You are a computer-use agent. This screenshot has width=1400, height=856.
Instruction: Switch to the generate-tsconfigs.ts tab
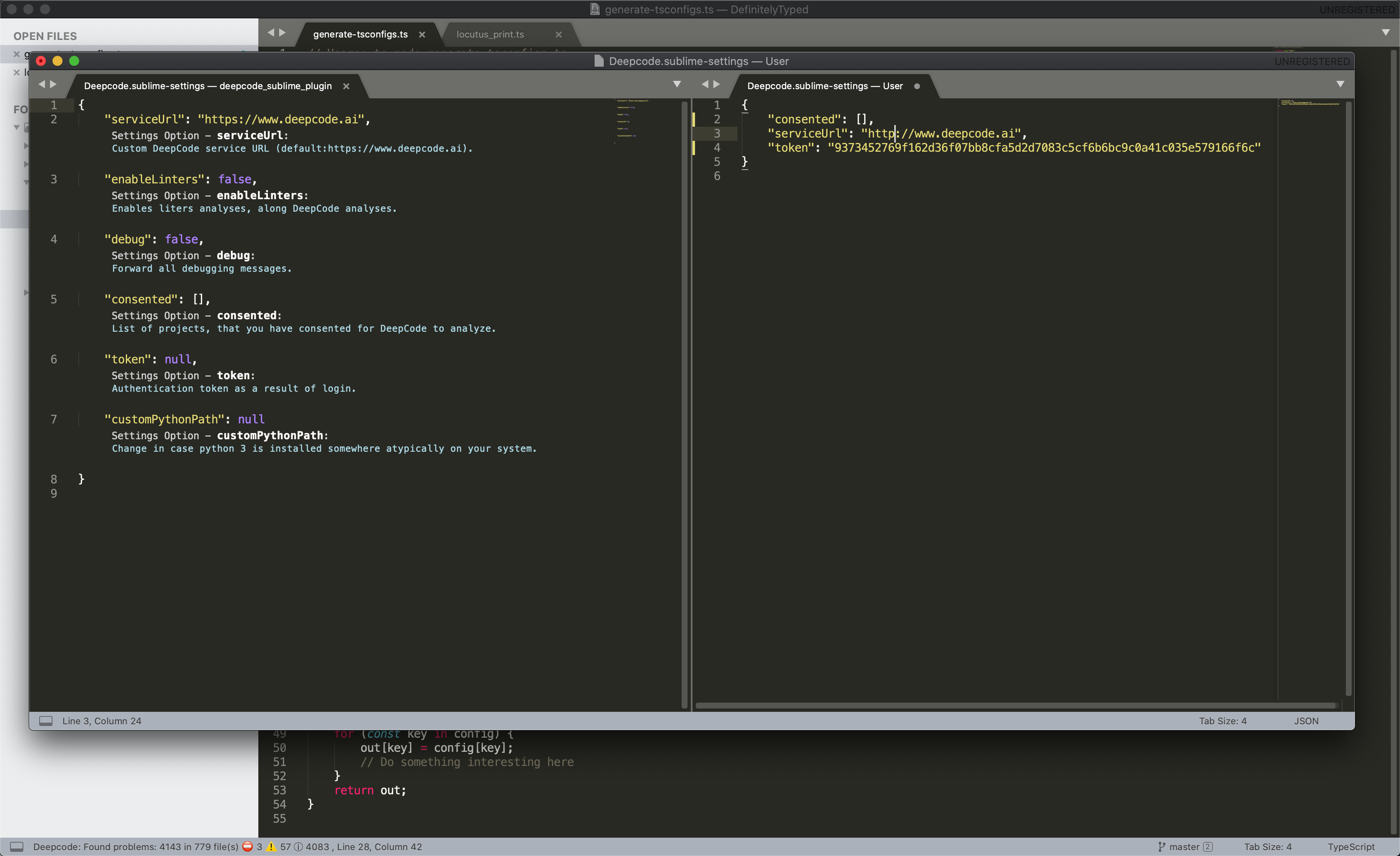(360, 34)
